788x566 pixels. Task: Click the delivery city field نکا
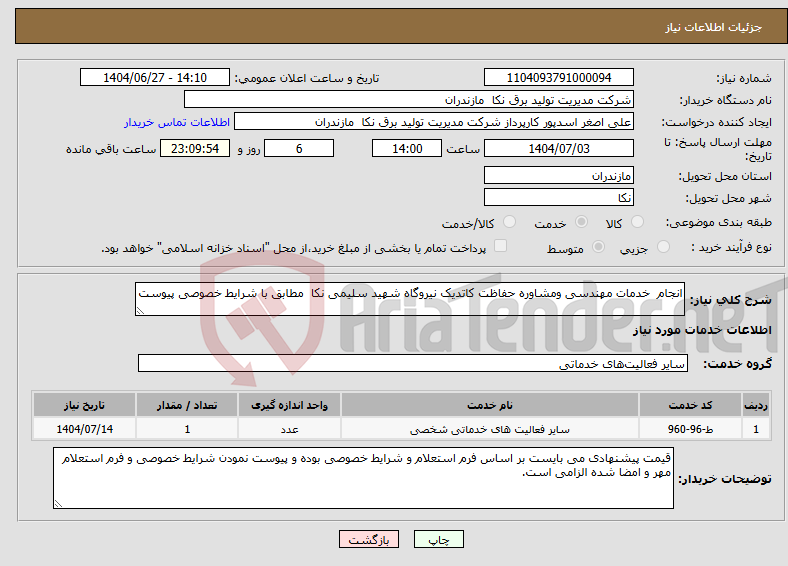point(559,197)
